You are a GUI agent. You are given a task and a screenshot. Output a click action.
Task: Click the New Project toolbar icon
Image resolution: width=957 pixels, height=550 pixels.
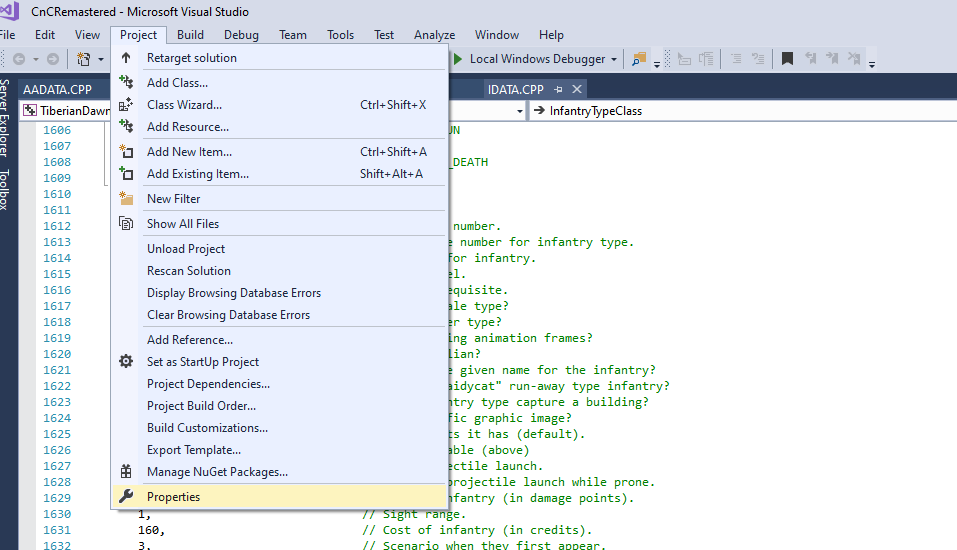84,59
